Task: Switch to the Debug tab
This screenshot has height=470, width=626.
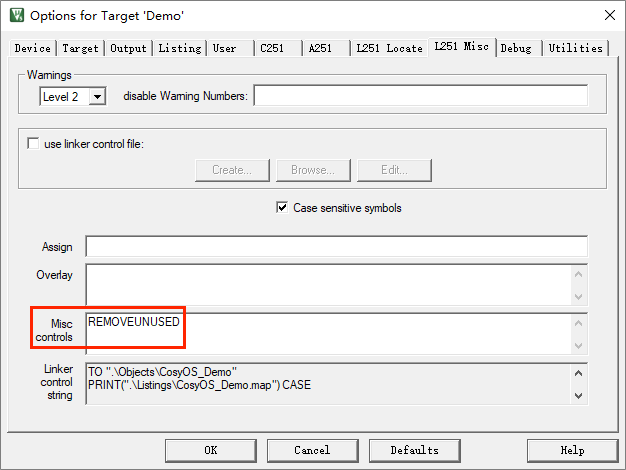Action: coord(516,48)
